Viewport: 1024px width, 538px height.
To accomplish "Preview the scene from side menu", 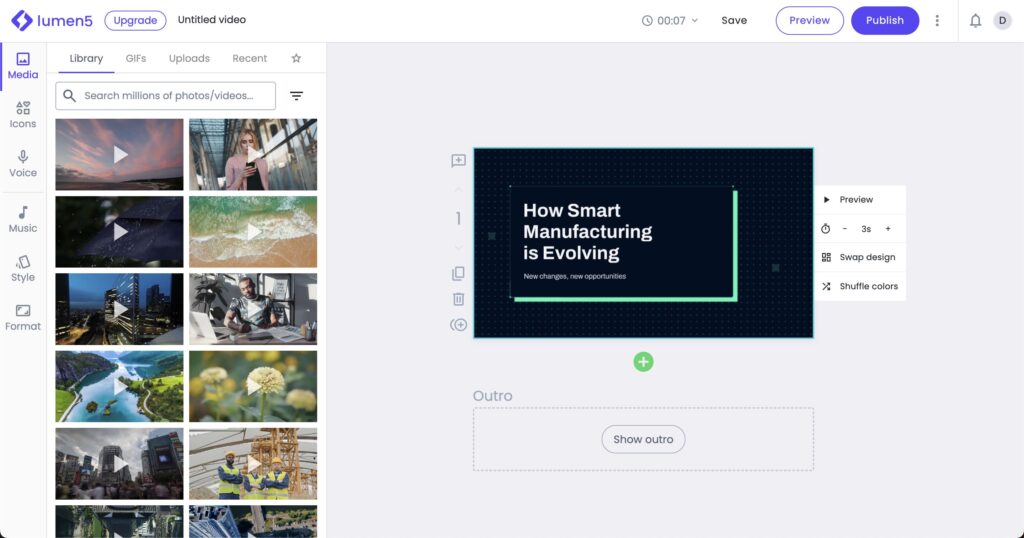I will (x=859, y=200).
